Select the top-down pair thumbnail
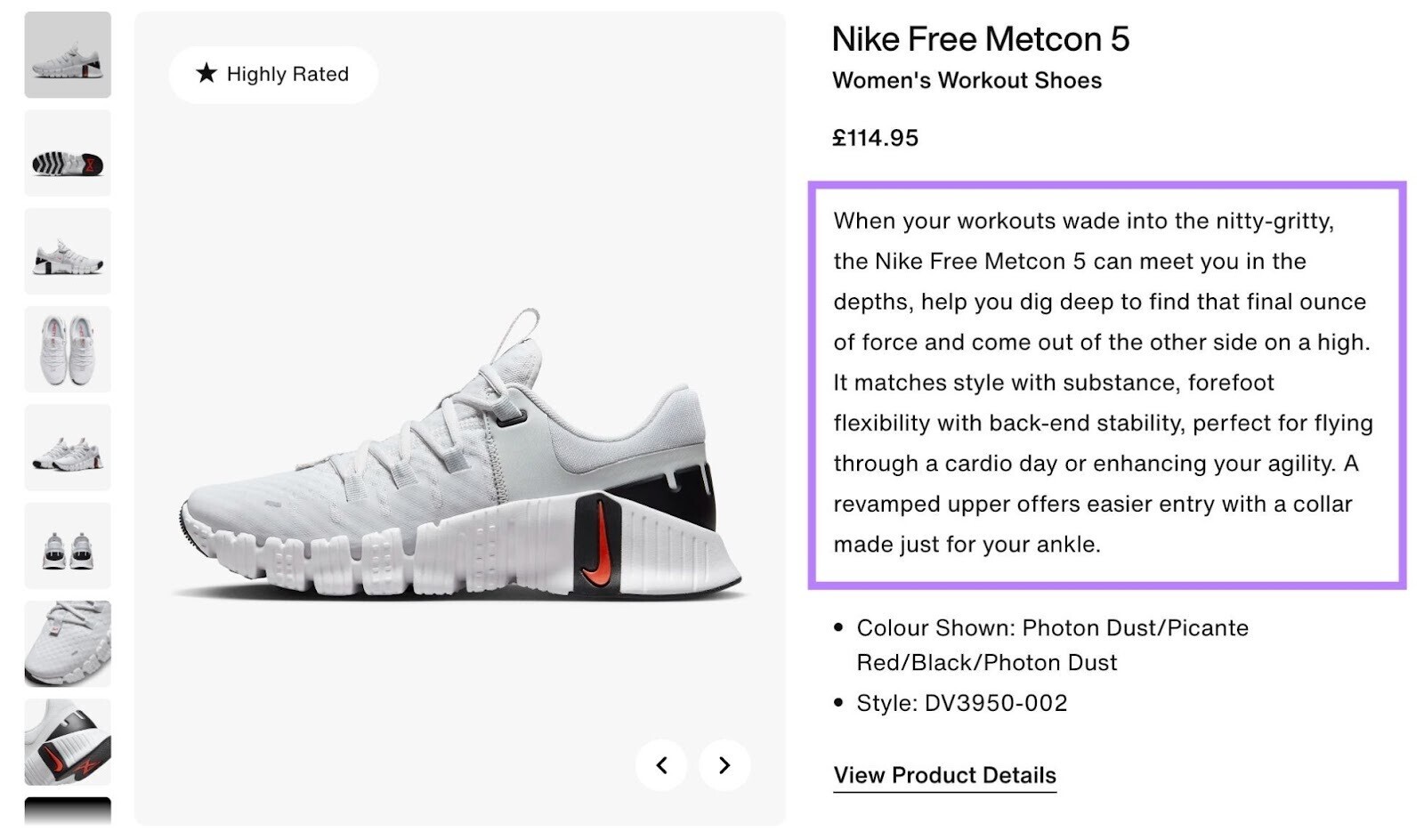This screenshot has width=1424, height=840. (x=68, y=348)
